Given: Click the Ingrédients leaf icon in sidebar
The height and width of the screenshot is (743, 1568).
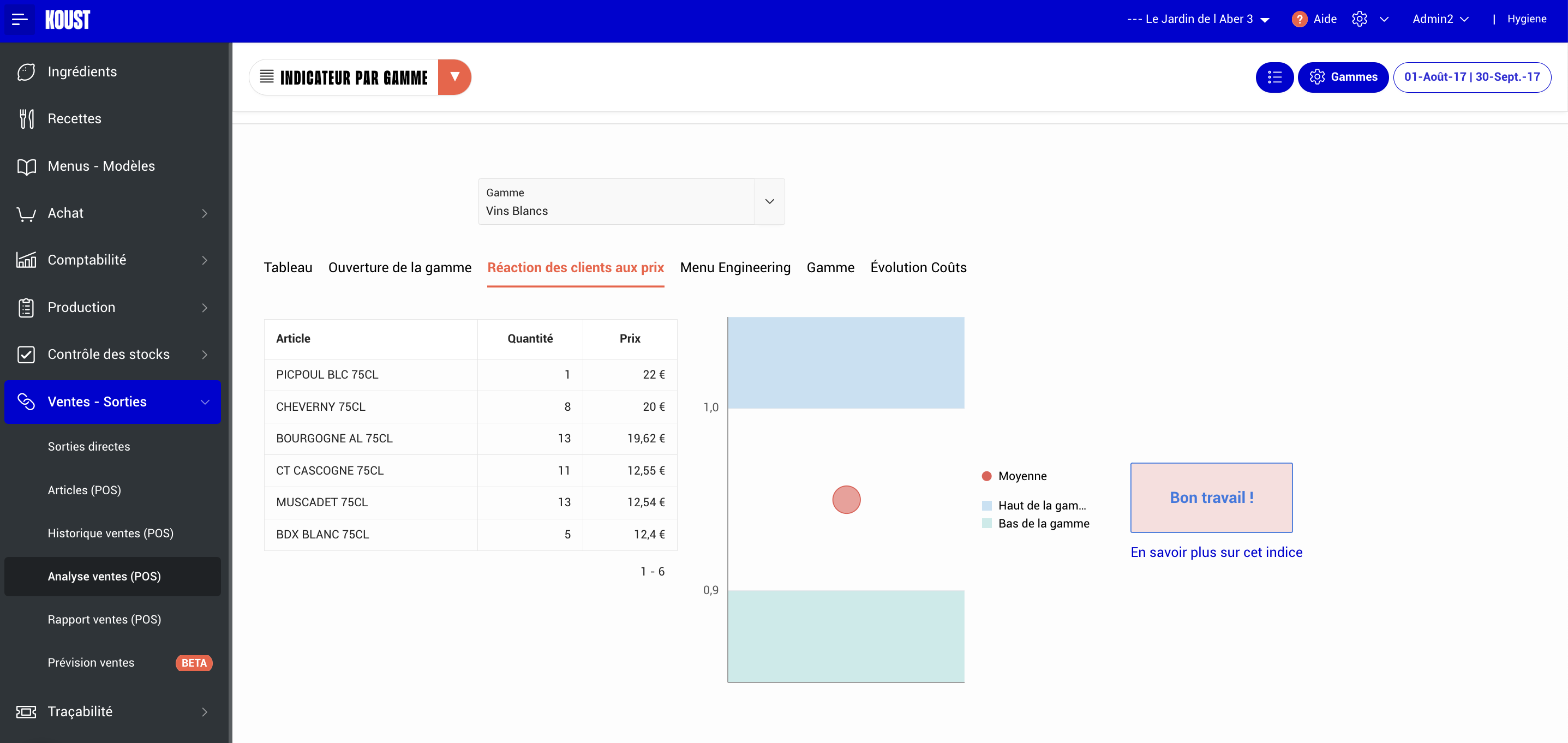Looking at the screenshot, I should coord(26,72).
